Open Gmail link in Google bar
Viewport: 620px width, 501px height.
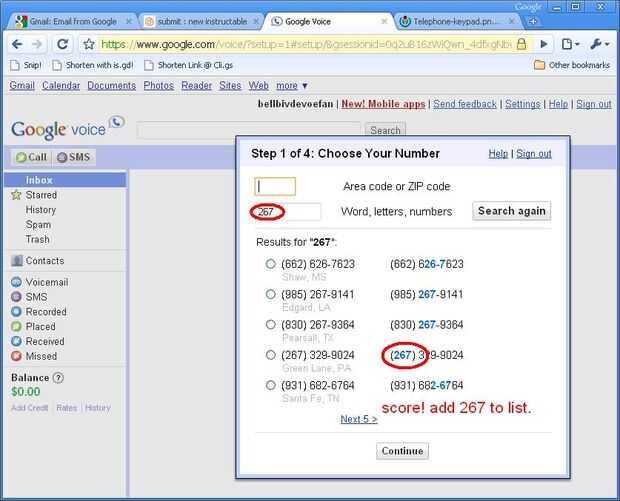pos(22,85)
